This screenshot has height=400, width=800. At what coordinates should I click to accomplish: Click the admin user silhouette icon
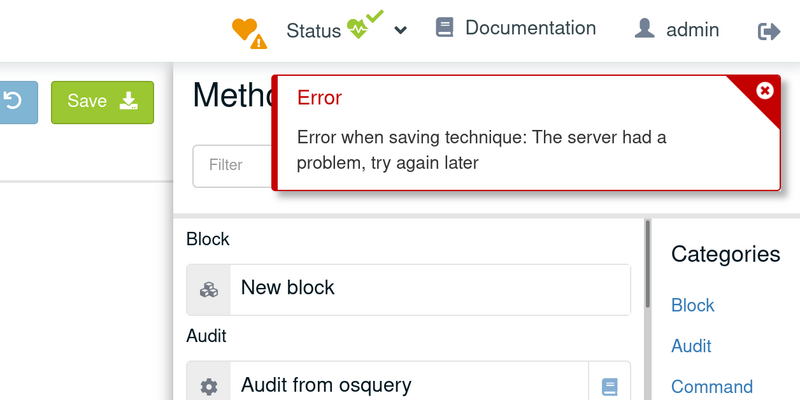point(644,28)
